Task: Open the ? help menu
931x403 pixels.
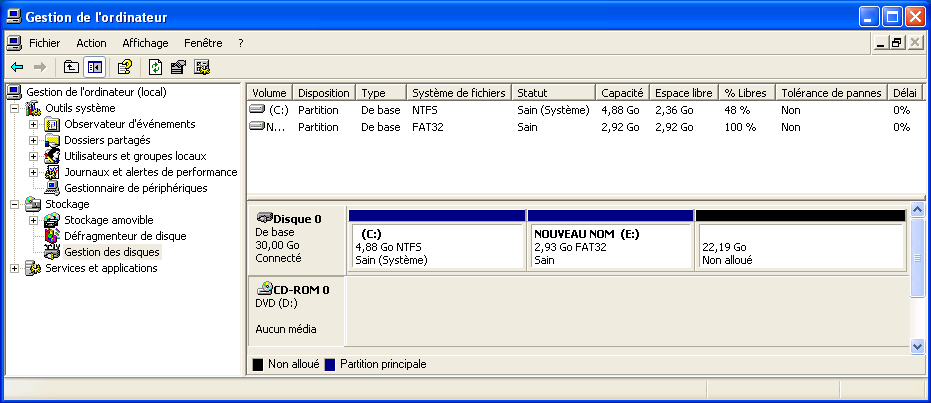Action: tap(240, 43)
